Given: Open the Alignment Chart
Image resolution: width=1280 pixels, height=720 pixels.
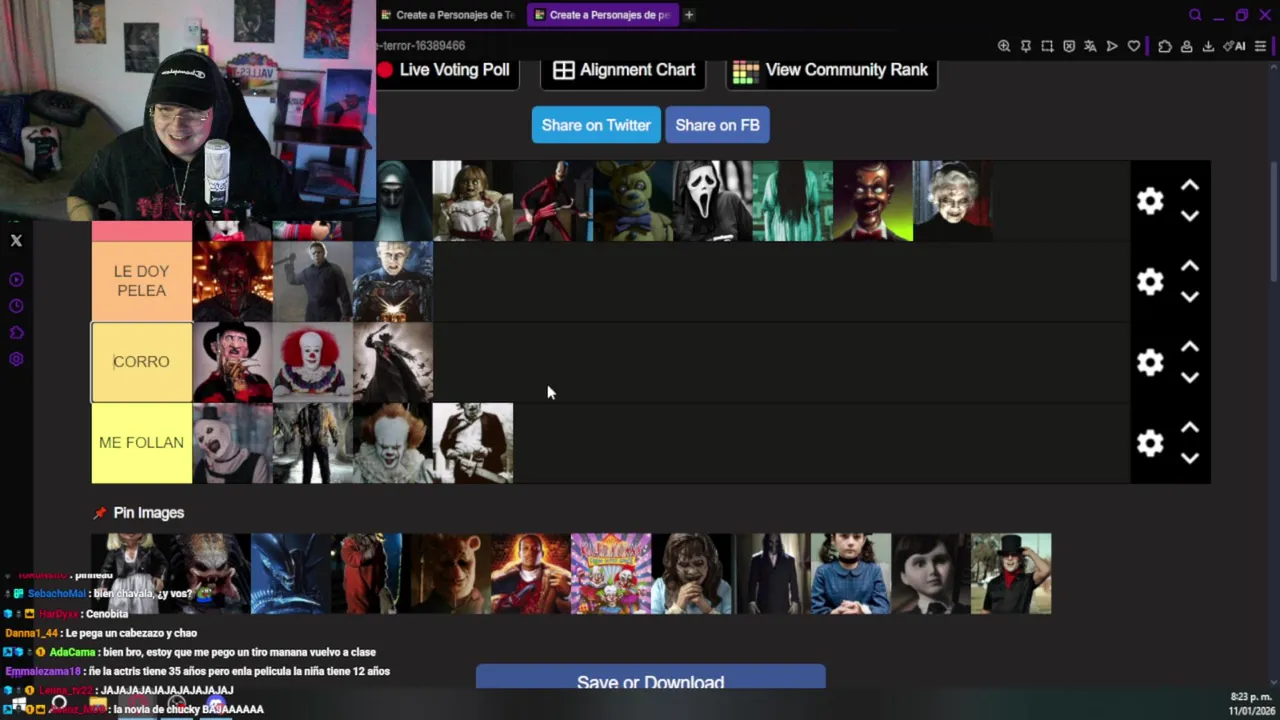Looking at the screenshot, I should (625, 70).
